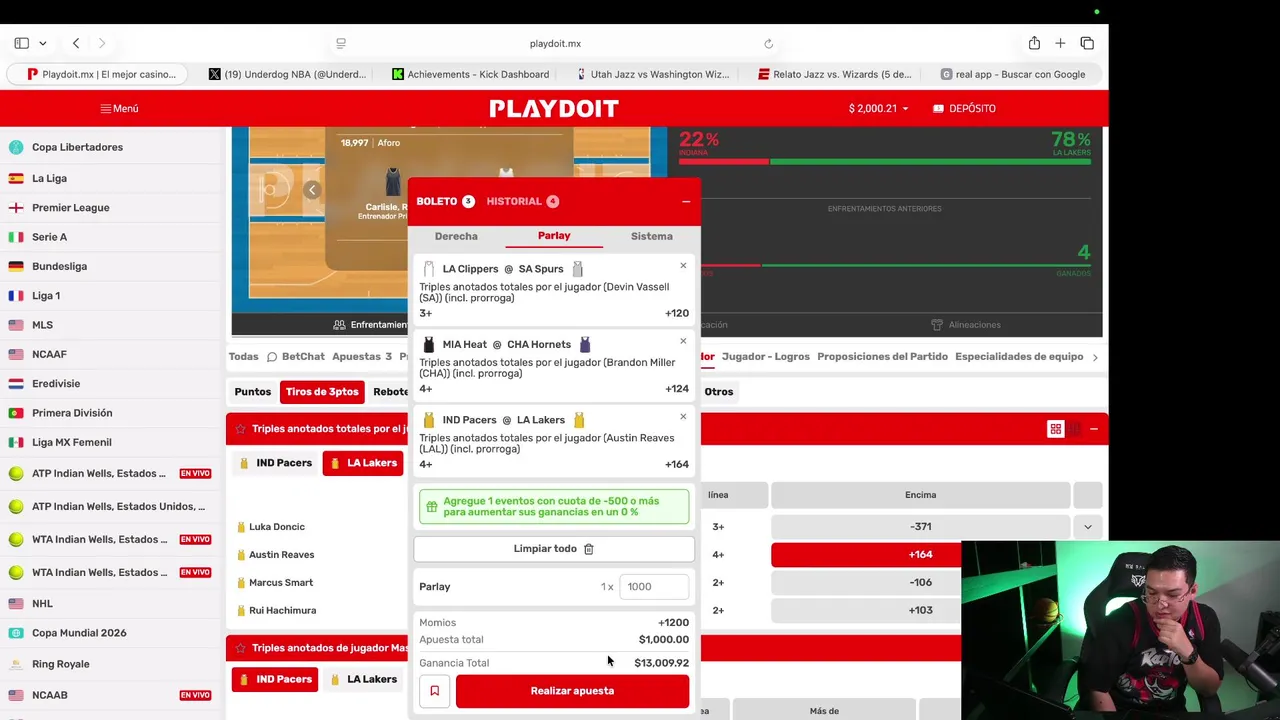Click the Parlay stake input field
The height and width of the screenshot is (720, 1280).
[x=654, y=587]
